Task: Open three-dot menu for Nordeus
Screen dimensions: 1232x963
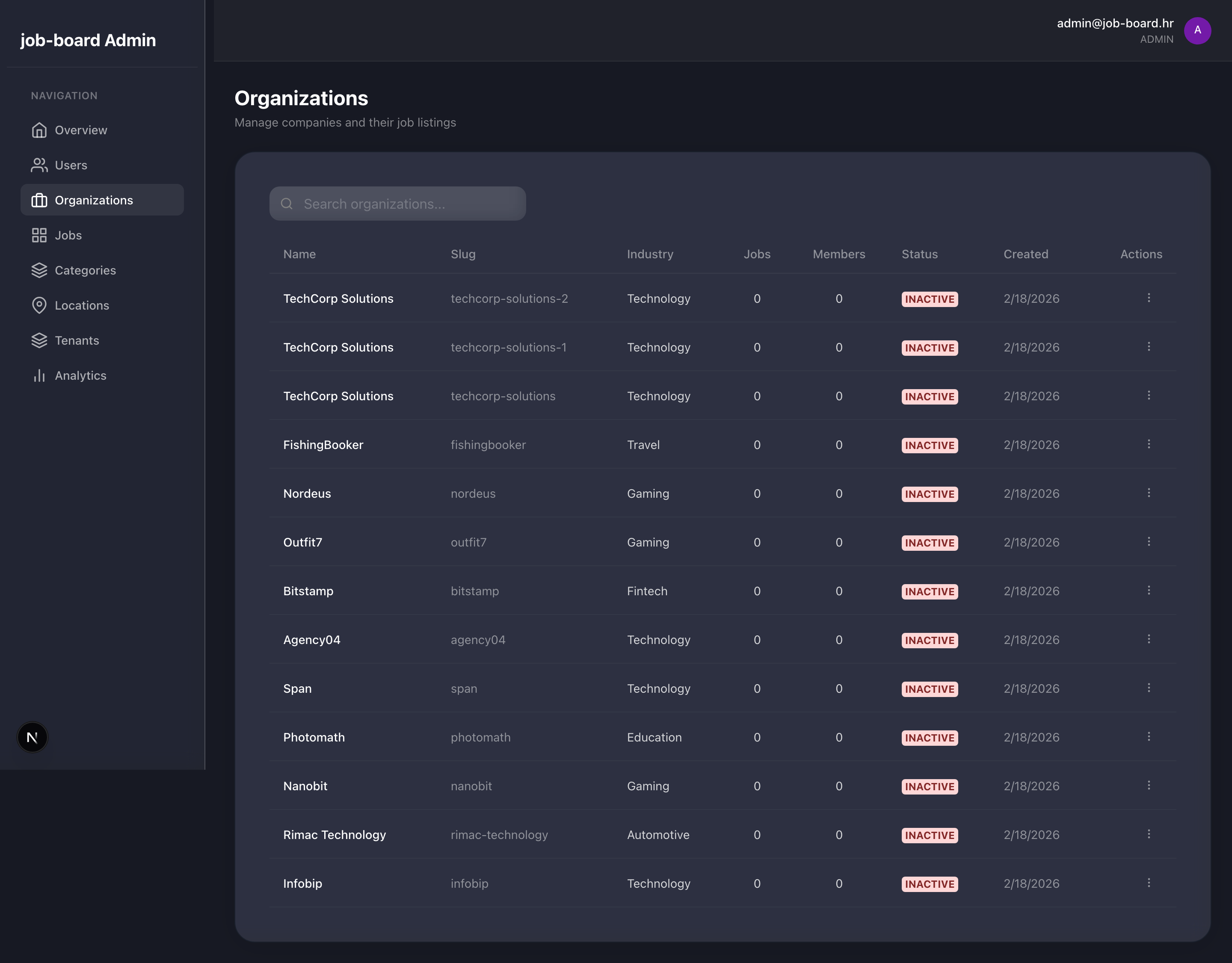Action: (x=1149, y=493)
